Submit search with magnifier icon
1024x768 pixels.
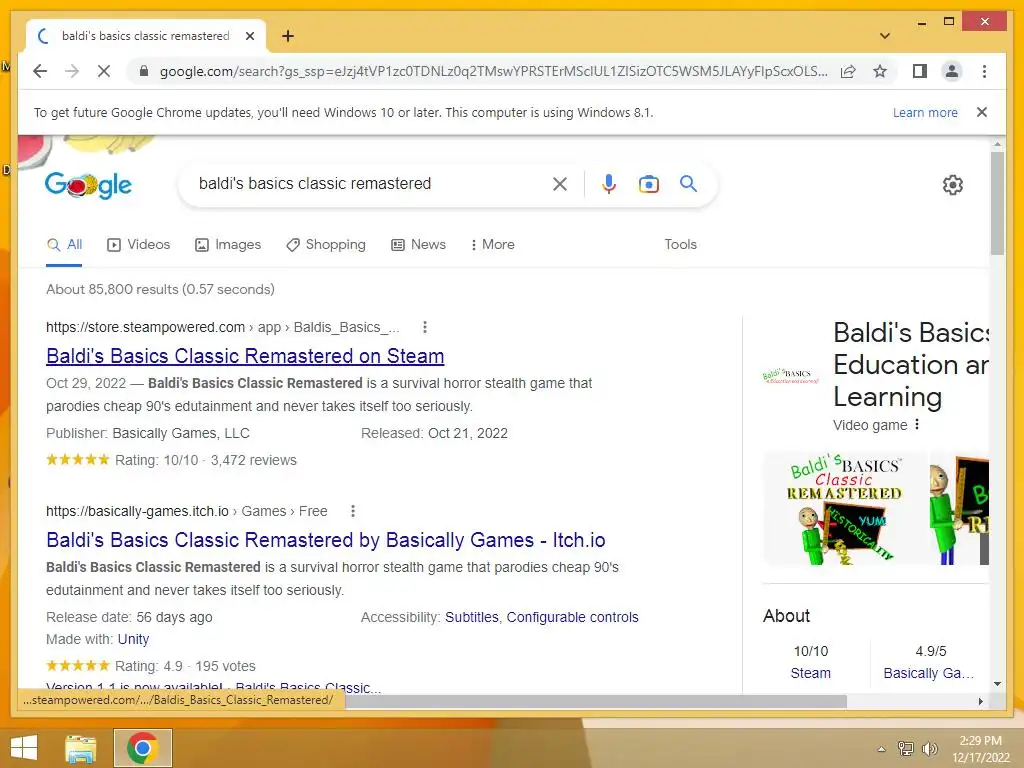click(688, 184)
